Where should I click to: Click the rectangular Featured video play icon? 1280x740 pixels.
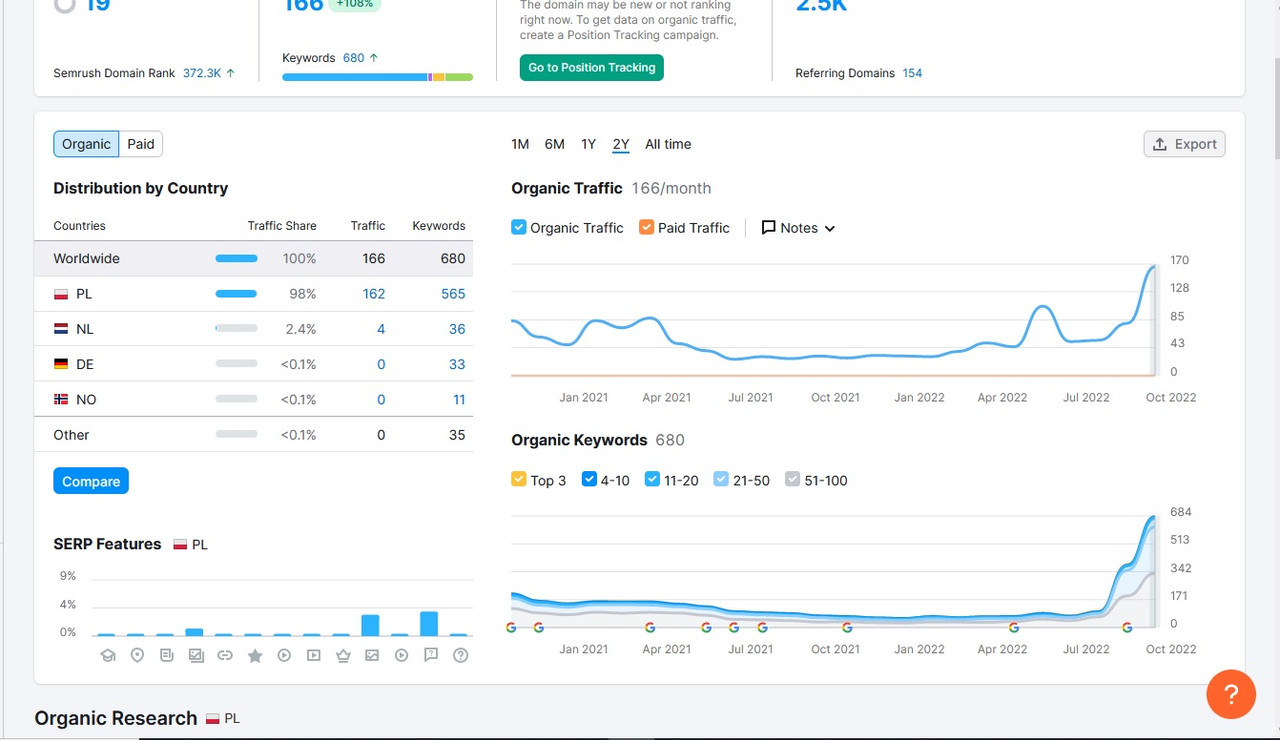coord(313,656)
